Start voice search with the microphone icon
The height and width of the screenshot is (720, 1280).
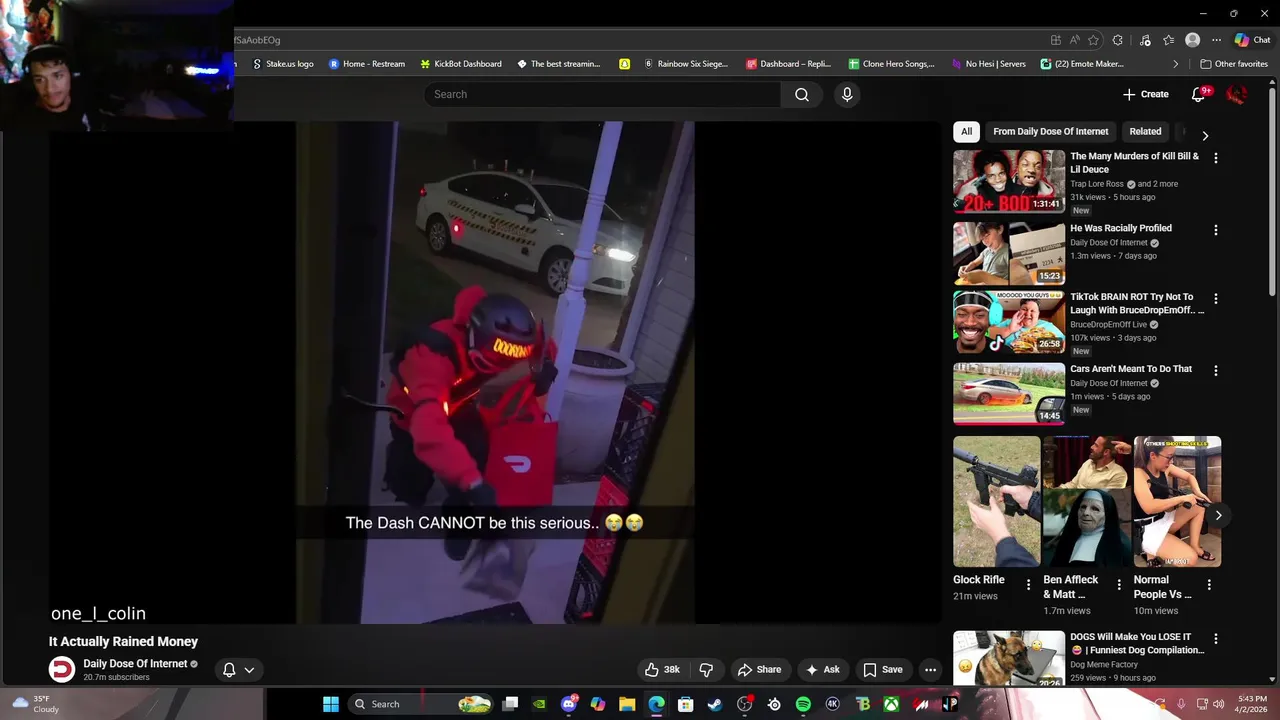(847, 94)
